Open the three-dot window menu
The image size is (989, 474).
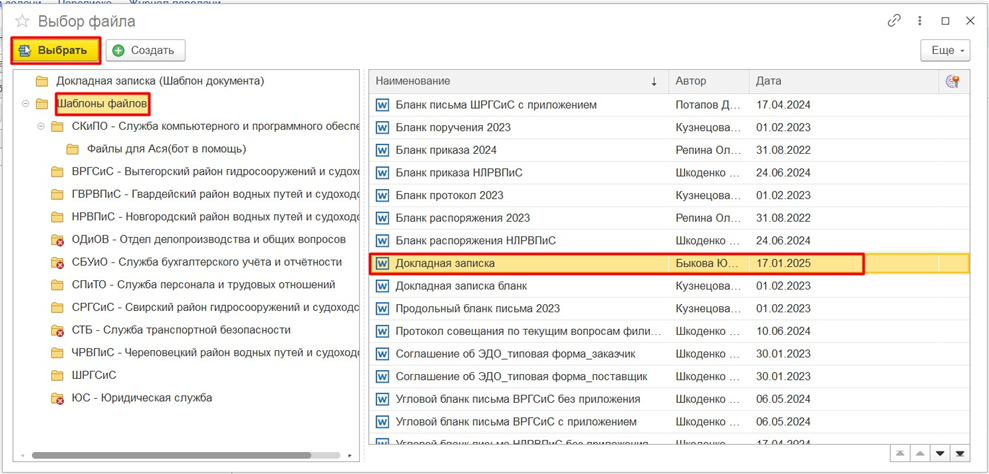pos(921,21)
